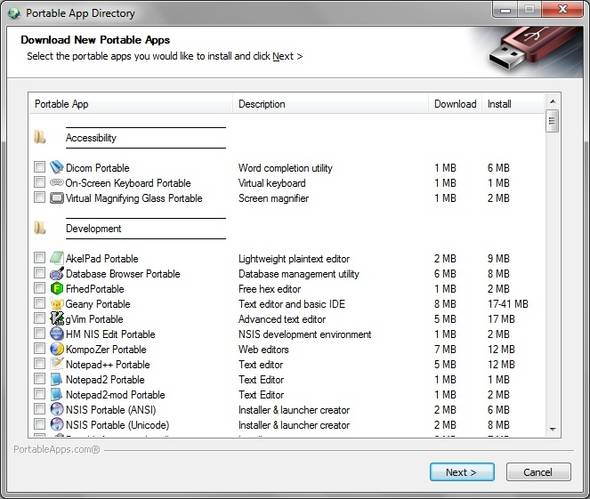Click the scrollbar up arrow

[x=552, y=101]
